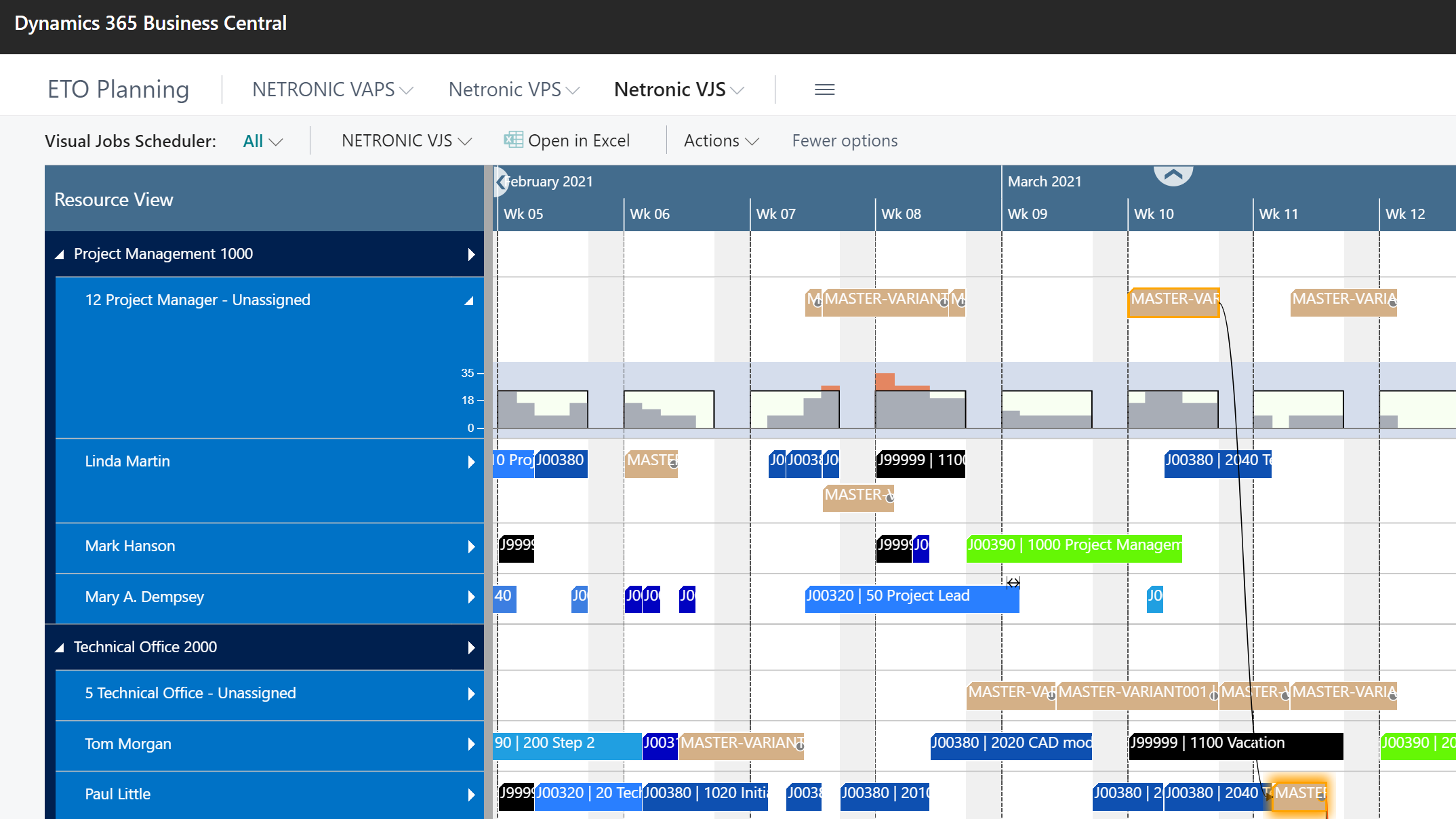Click the hamburger menu icon
Image resolution: width=1456 pixels, height=819 pixels.
click(x=825, y=88)
